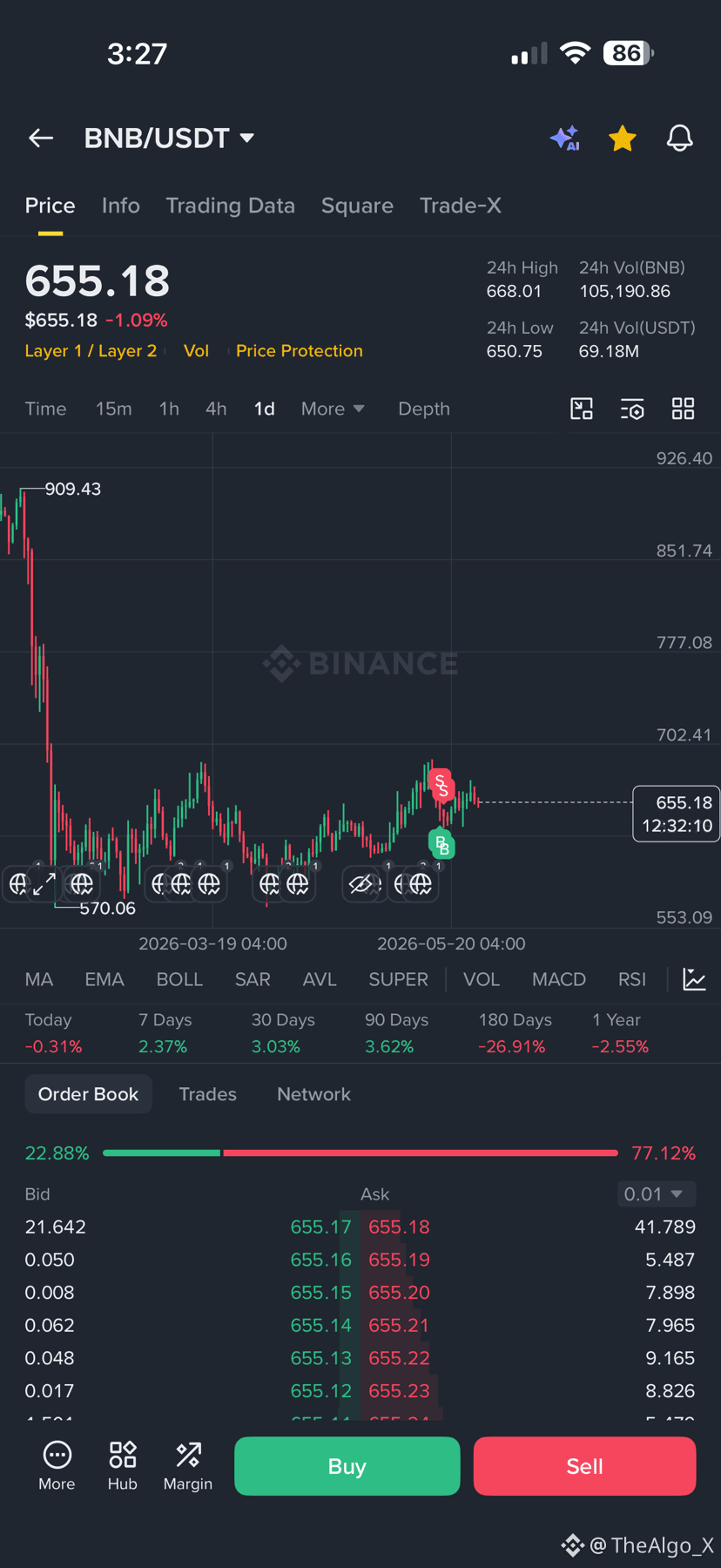Switch to the Network tab
This screenshot has width=721, height=1568.
point(313,1094)
